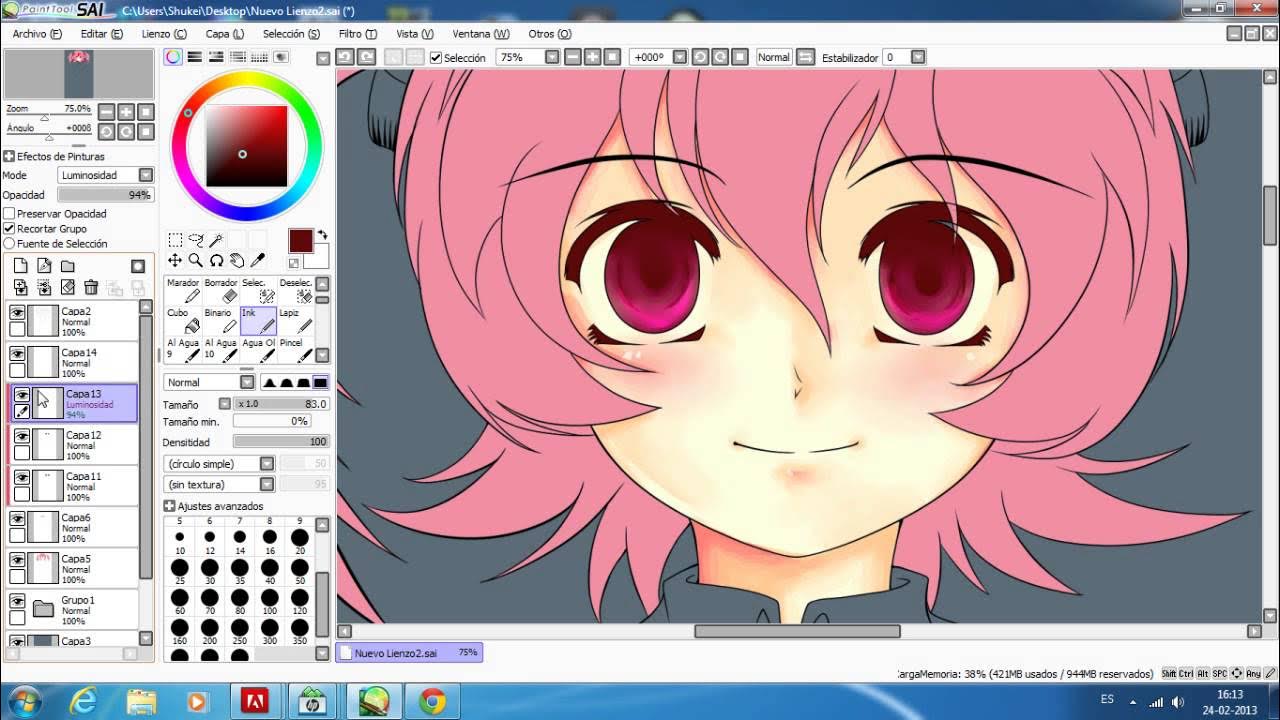Open the Capa menu
Viewport: 1280px width, 720px height.
[225, 34]
